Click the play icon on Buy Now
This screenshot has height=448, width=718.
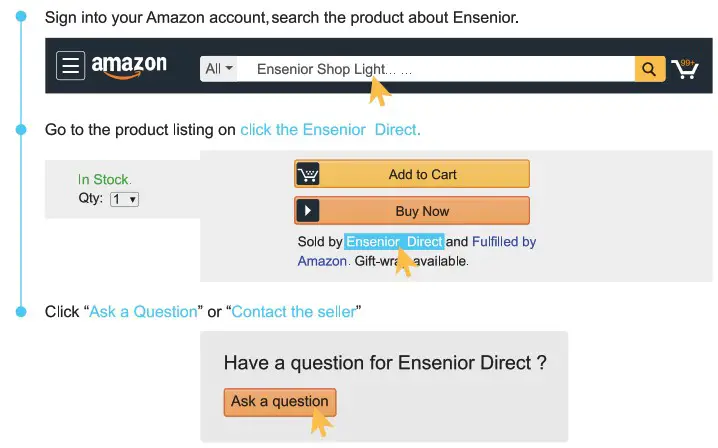pos(308,211)
